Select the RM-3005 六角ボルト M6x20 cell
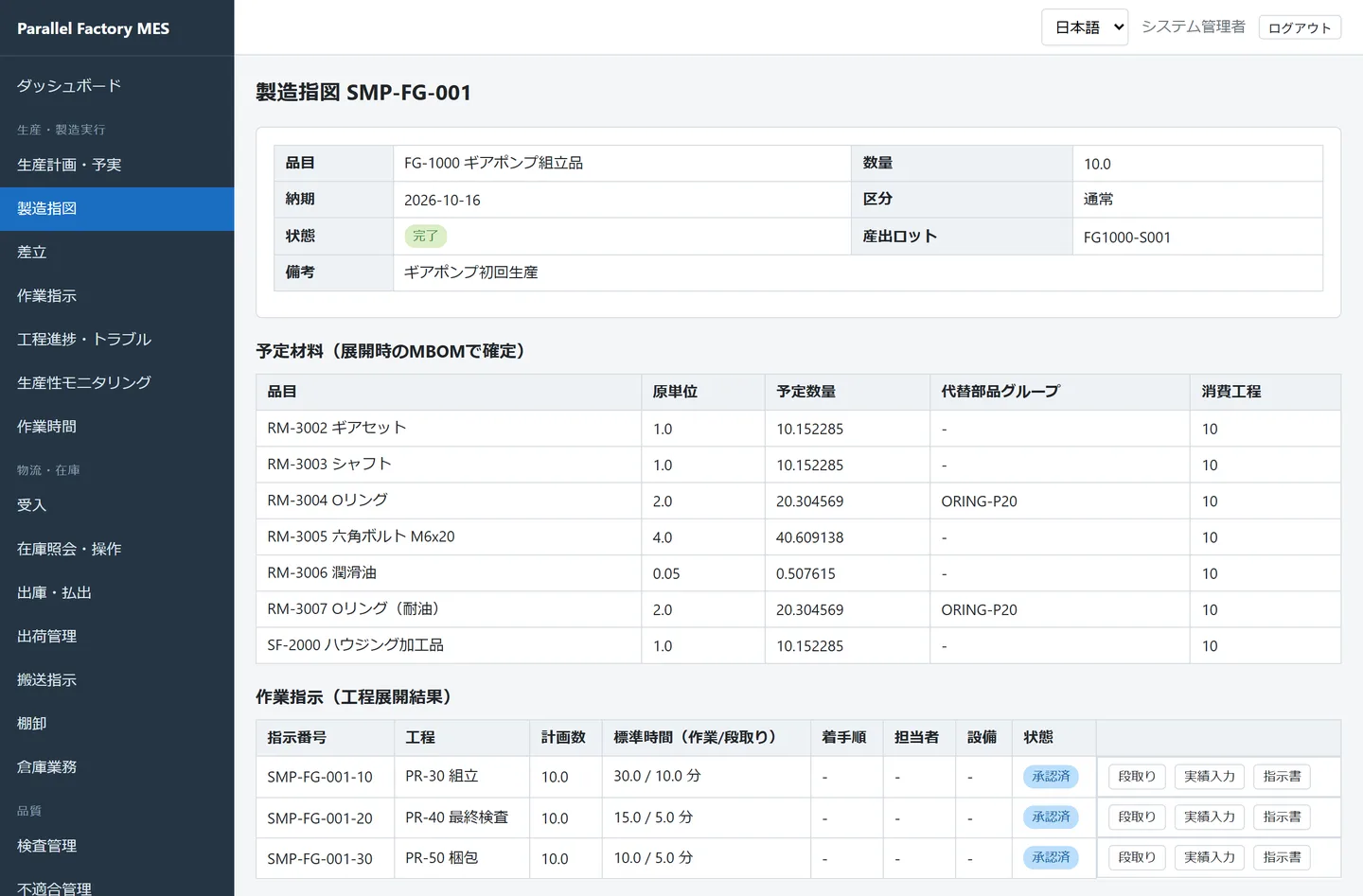Viewport: 1363px width, 896px height. tap(449, 537)
